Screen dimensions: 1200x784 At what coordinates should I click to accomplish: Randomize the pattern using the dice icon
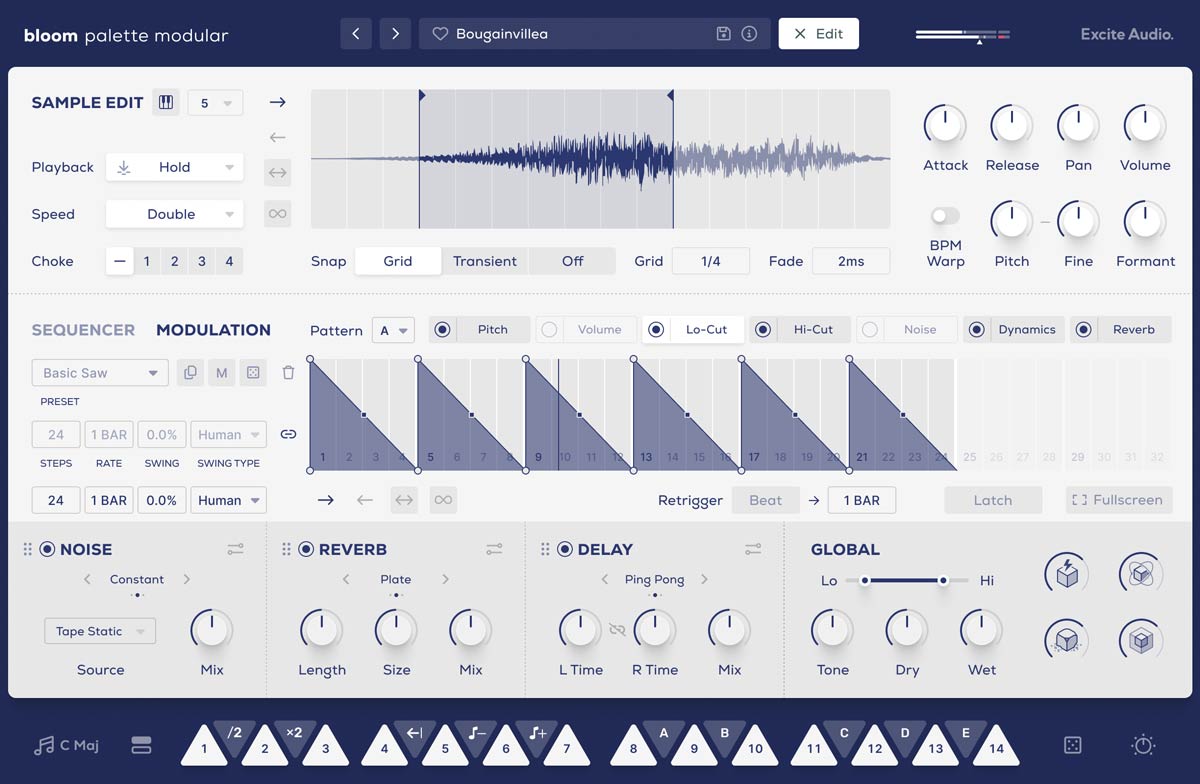[x=253, y=372]
